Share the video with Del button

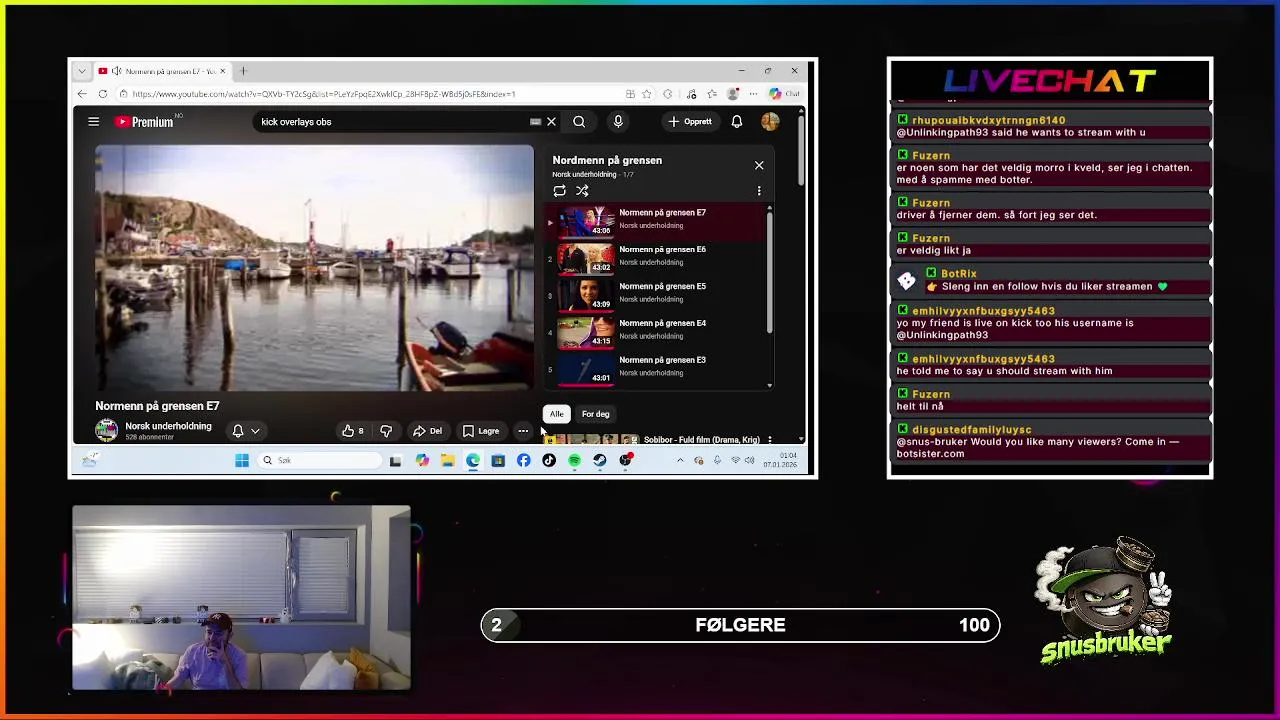pos(427,431)
